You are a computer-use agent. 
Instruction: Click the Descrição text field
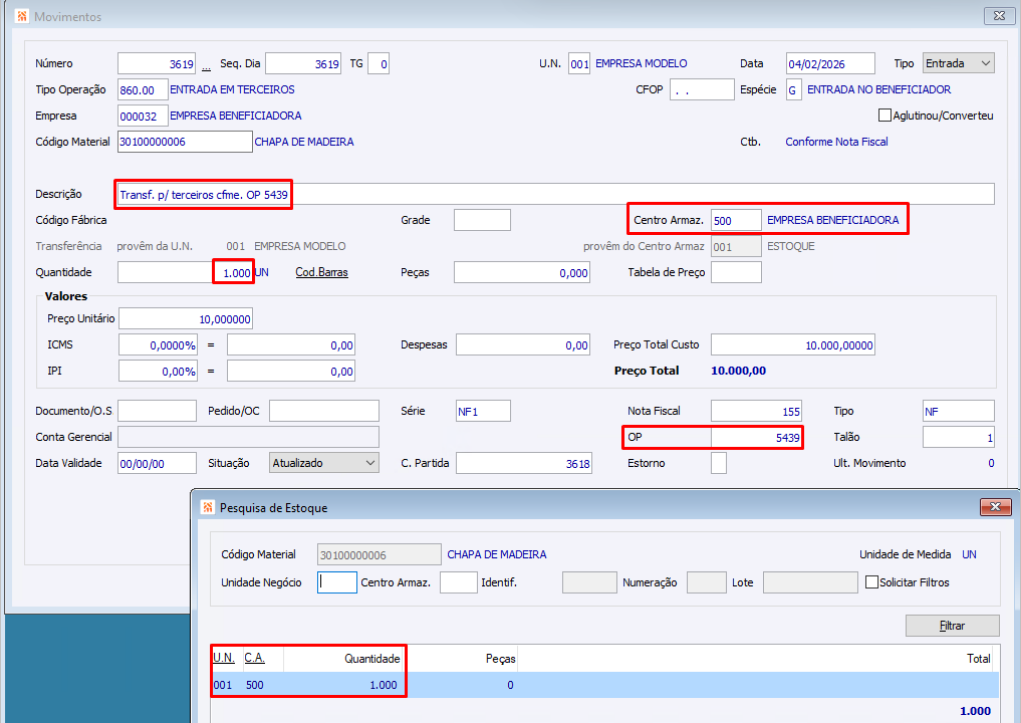click(556, 194)
